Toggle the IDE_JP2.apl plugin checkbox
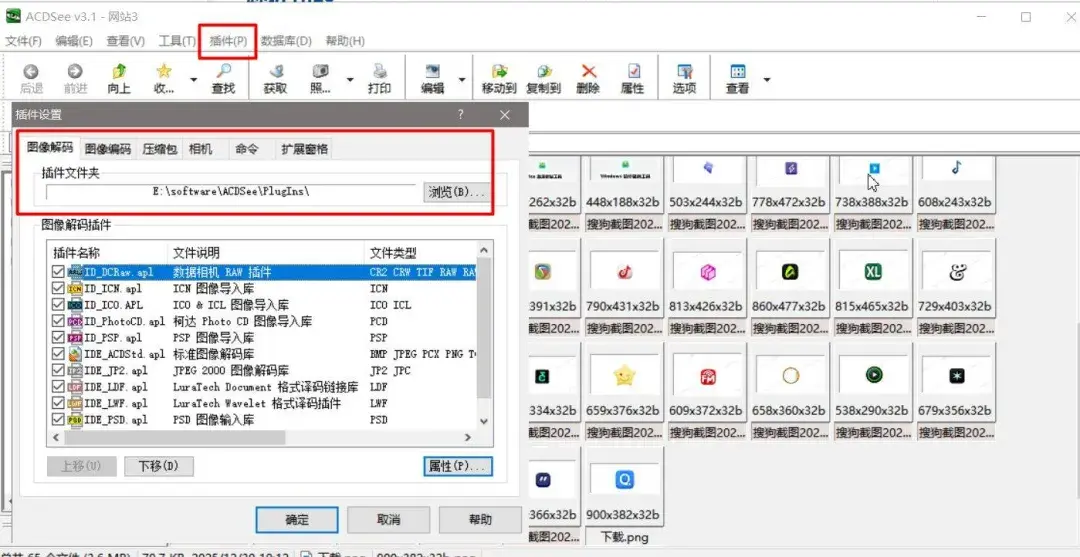The width and height of the screenshot is (1080, 557). (x=58, y=370)
